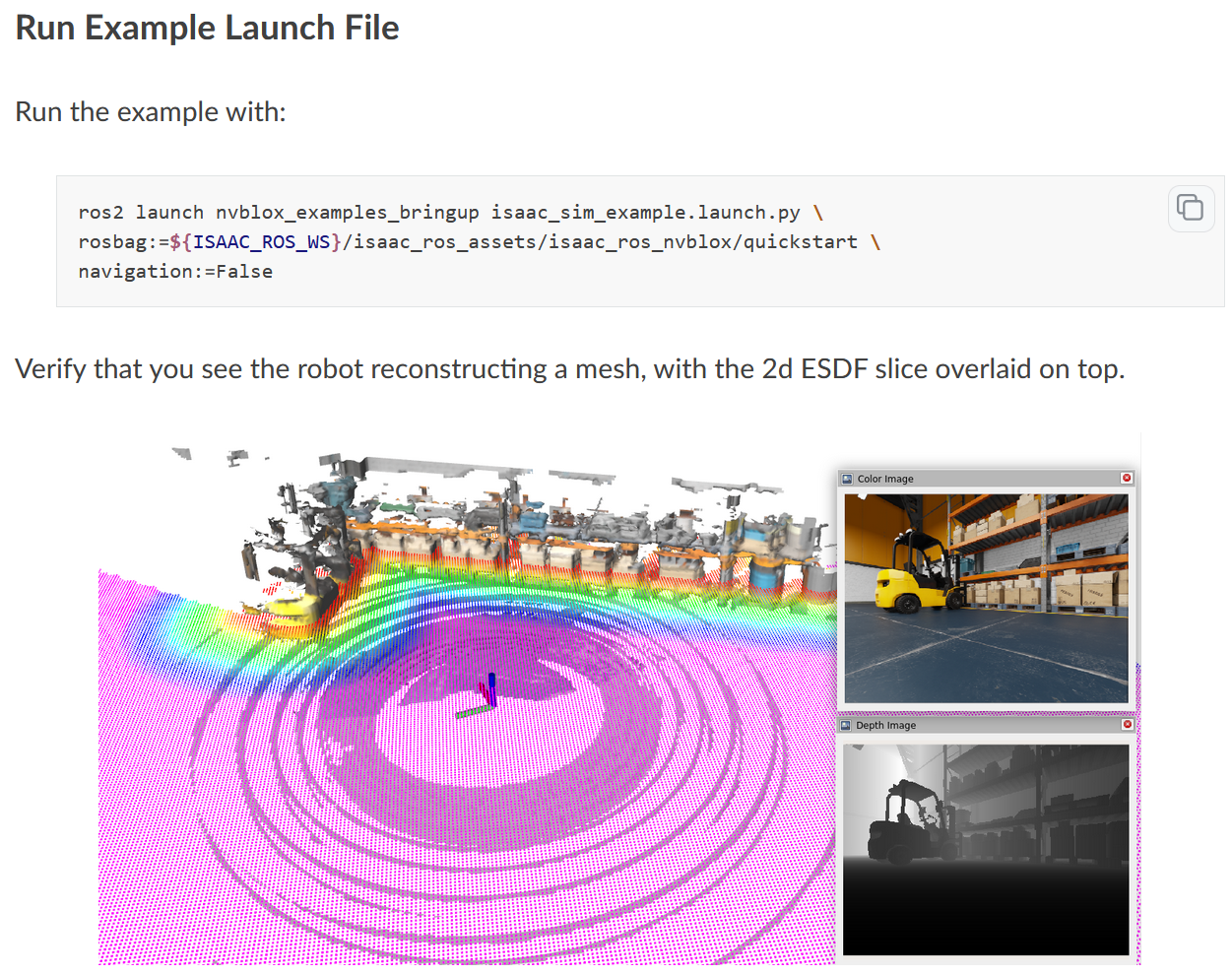This screenshot has width=1232, height=975.
Task: Close the Color Image window
Action: 1127,478
